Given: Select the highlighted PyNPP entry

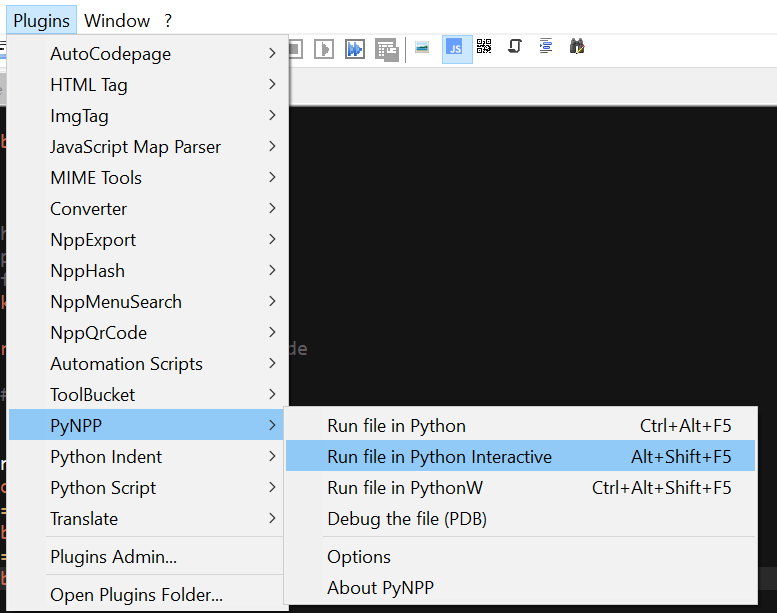Looking at the screenshot, I should coord(146,425).
